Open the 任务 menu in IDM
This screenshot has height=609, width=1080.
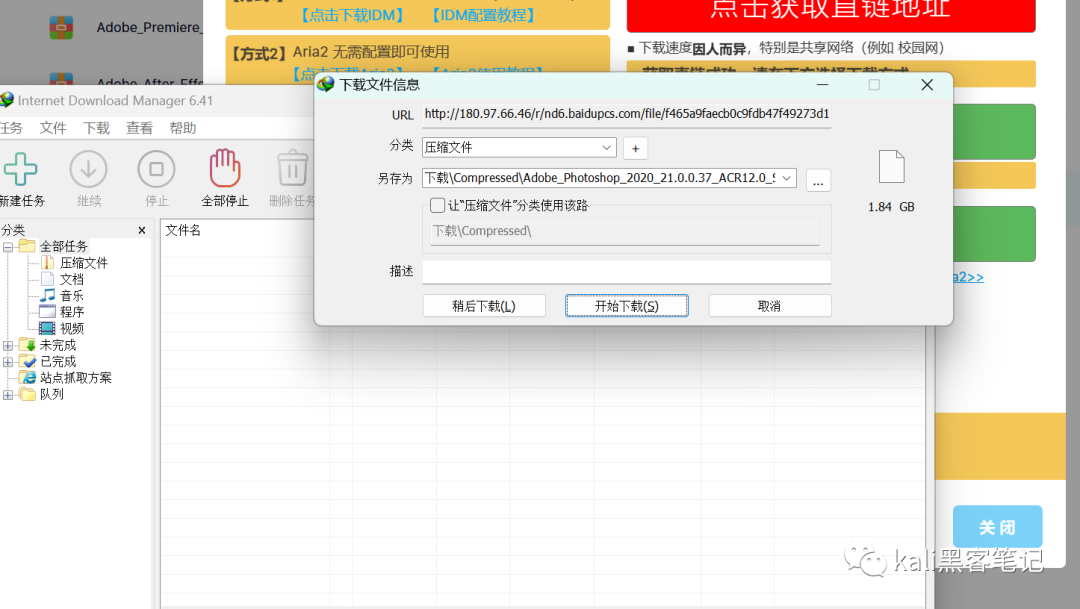coord(11,128)
